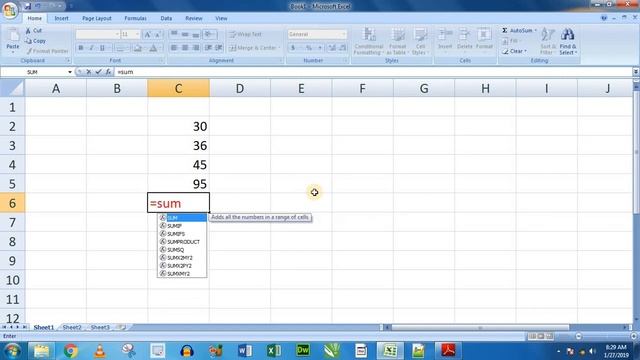Open Google Chrome from taskbar
The width and height of the screenshot is (640, 360).
pyautogui.click(x=71, y=351)
